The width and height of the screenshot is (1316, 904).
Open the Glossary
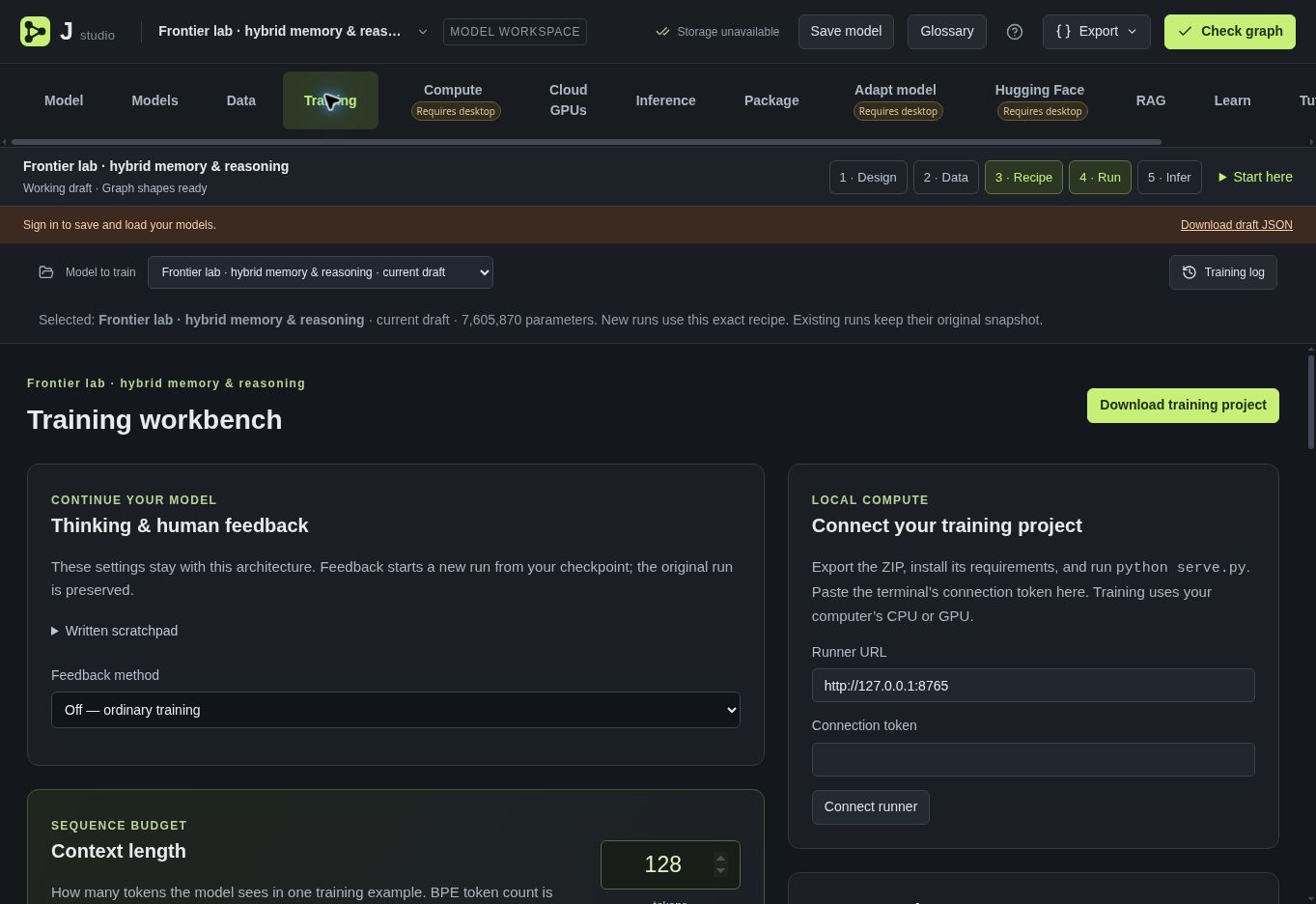click(947, 32)
